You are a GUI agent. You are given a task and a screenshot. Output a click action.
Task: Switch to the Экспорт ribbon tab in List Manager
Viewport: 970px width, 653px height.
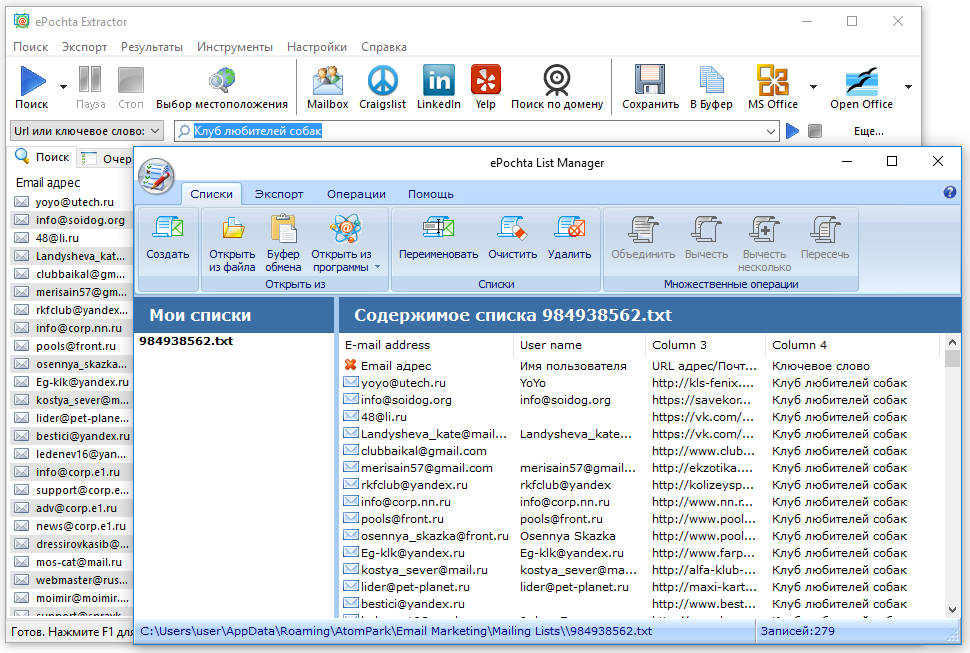(x=279, y=194)
